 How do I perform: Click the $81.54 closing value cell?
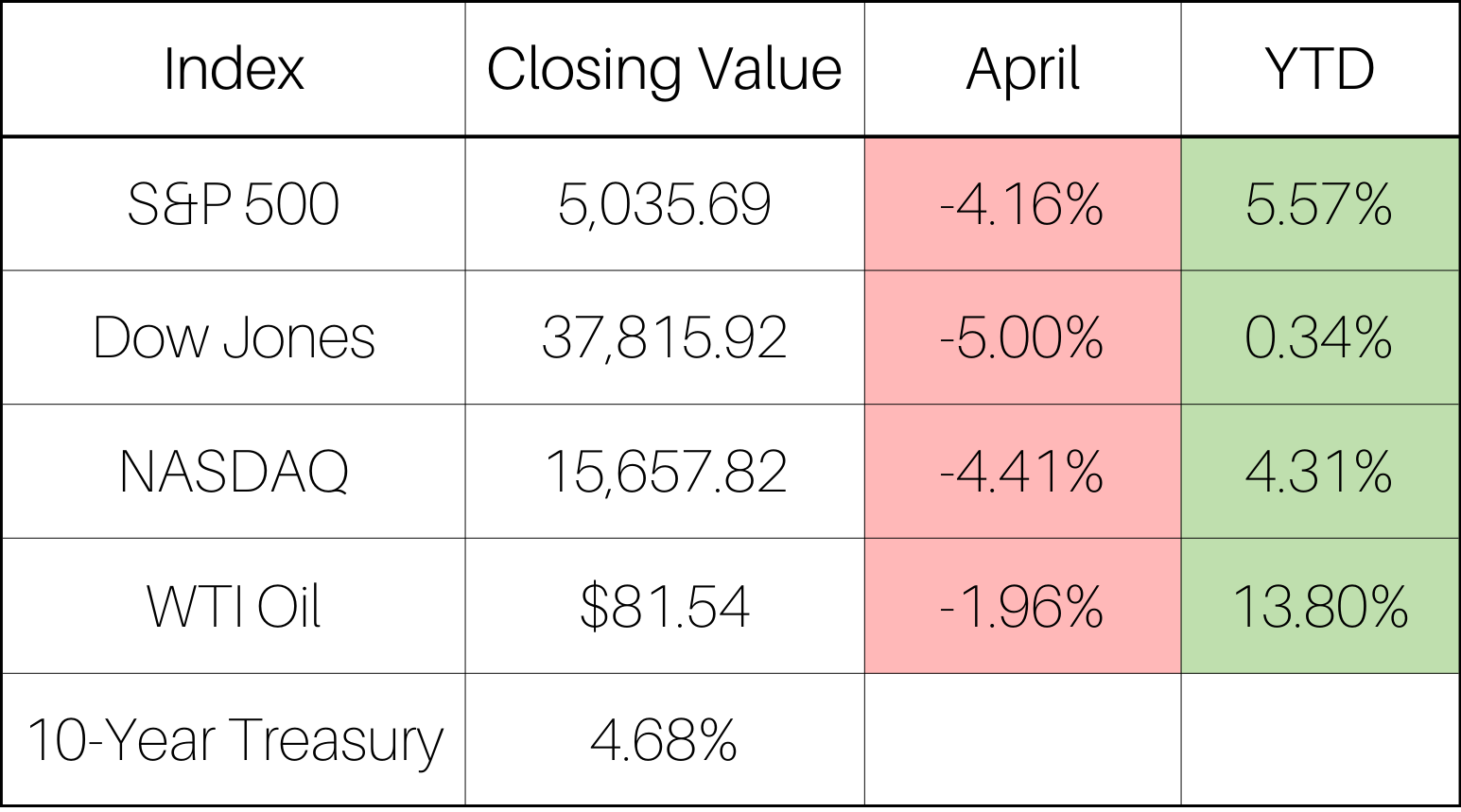[x=664, y=606]
